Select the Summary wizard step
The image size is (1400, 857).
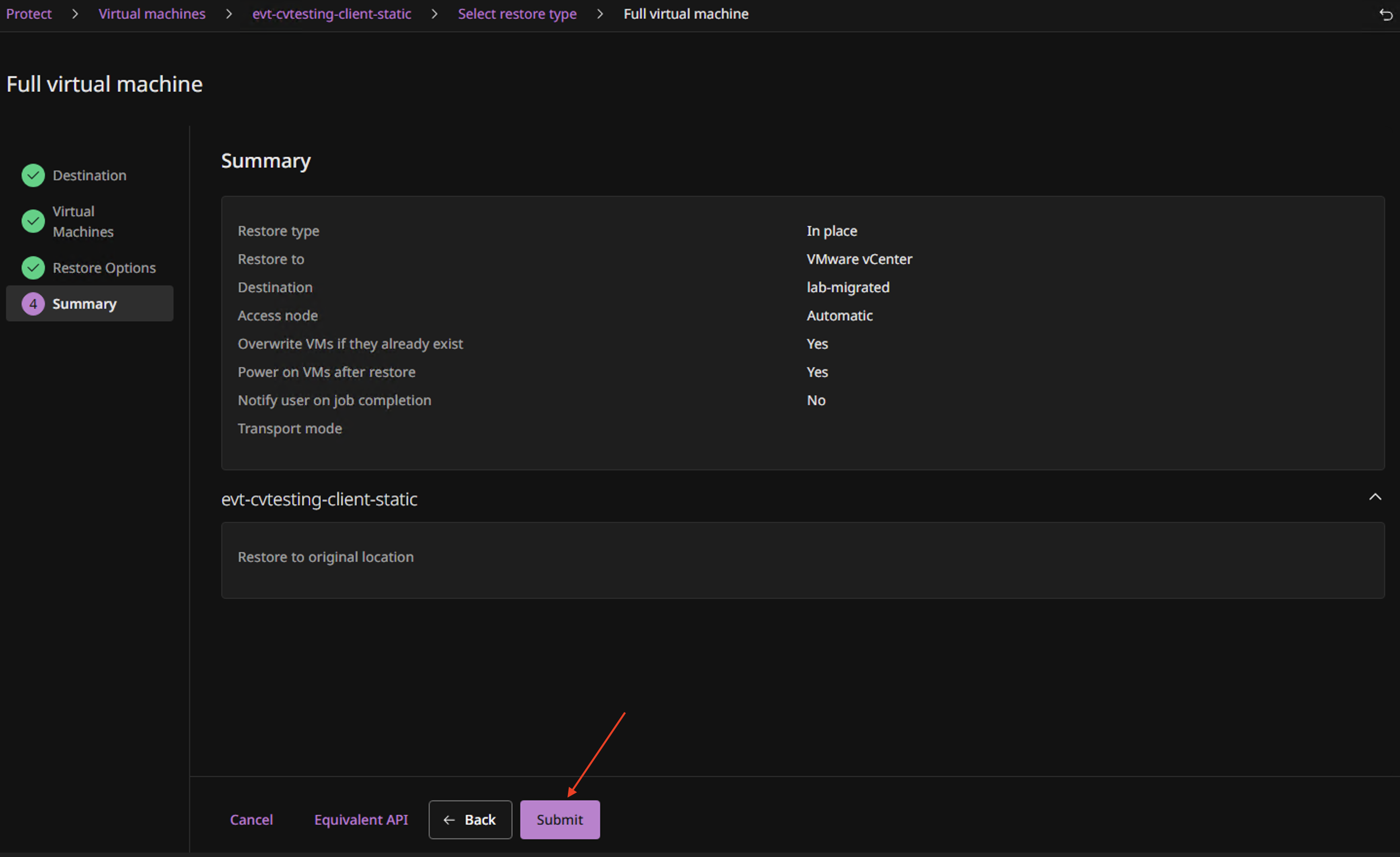90,303
